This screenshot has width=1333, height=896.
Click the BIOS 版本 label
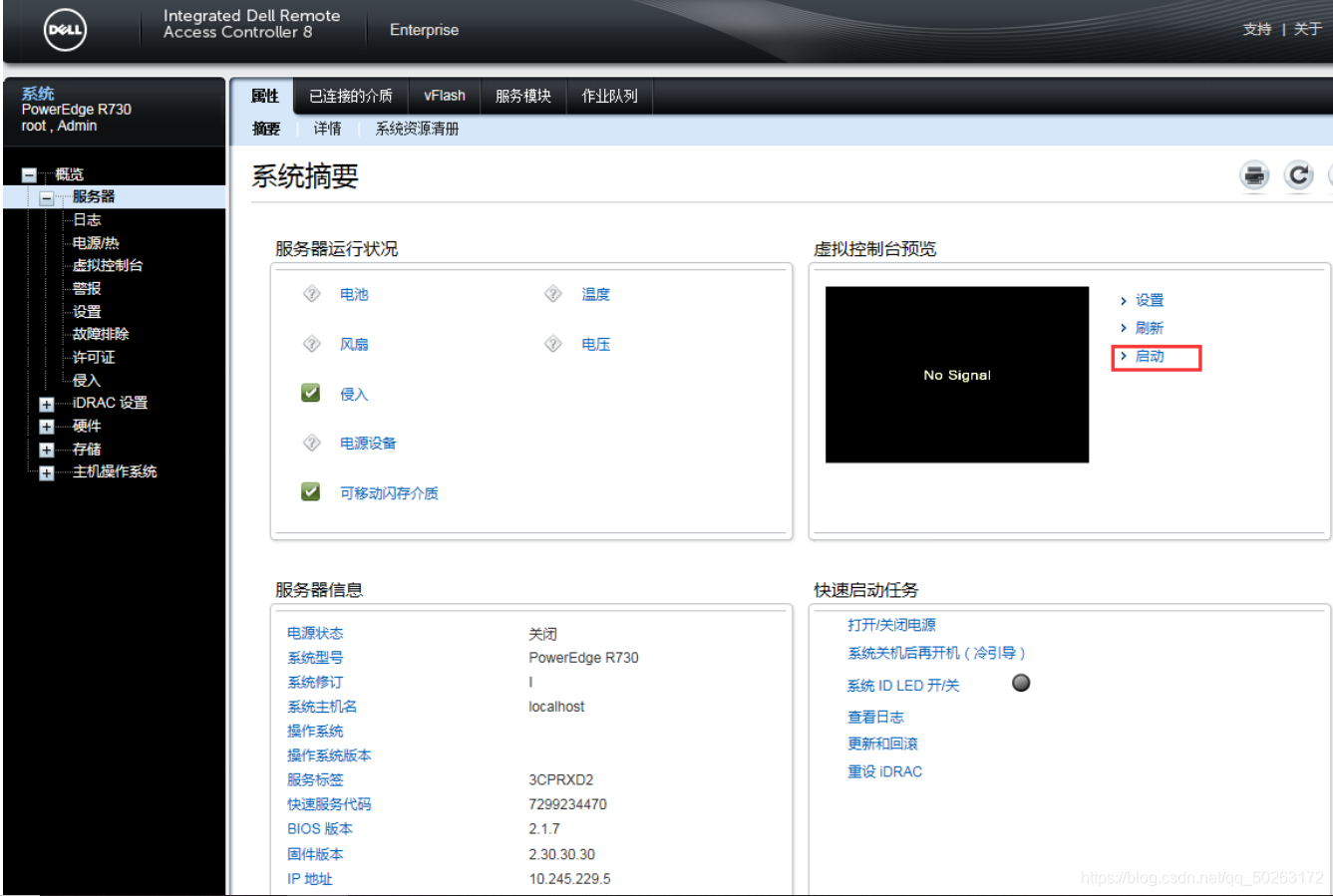320,828
